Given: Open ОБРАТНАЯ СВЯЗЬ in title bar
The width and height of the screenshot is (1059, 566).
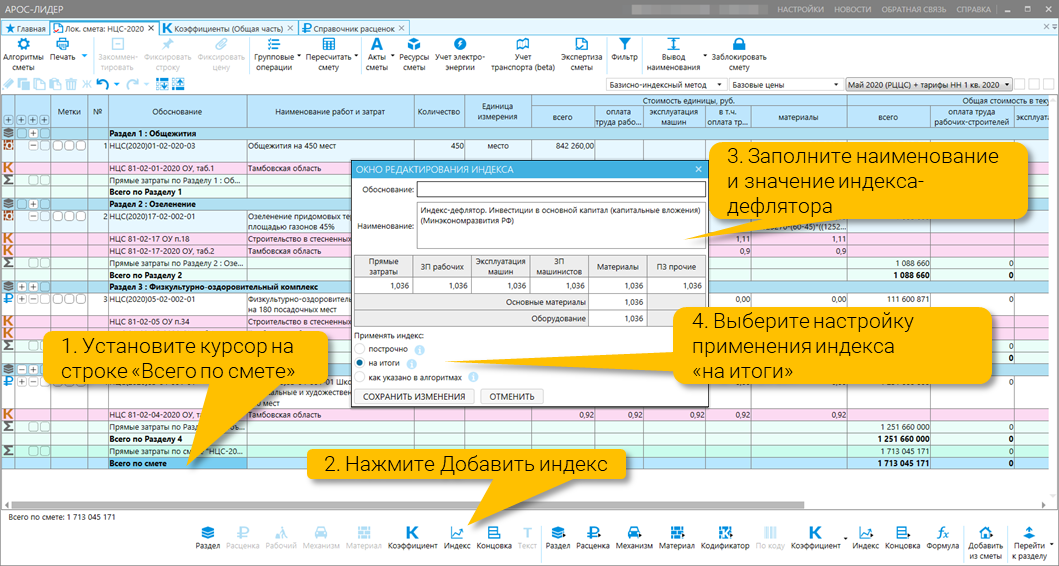Looking at the screenshot, I should point(914,9).
